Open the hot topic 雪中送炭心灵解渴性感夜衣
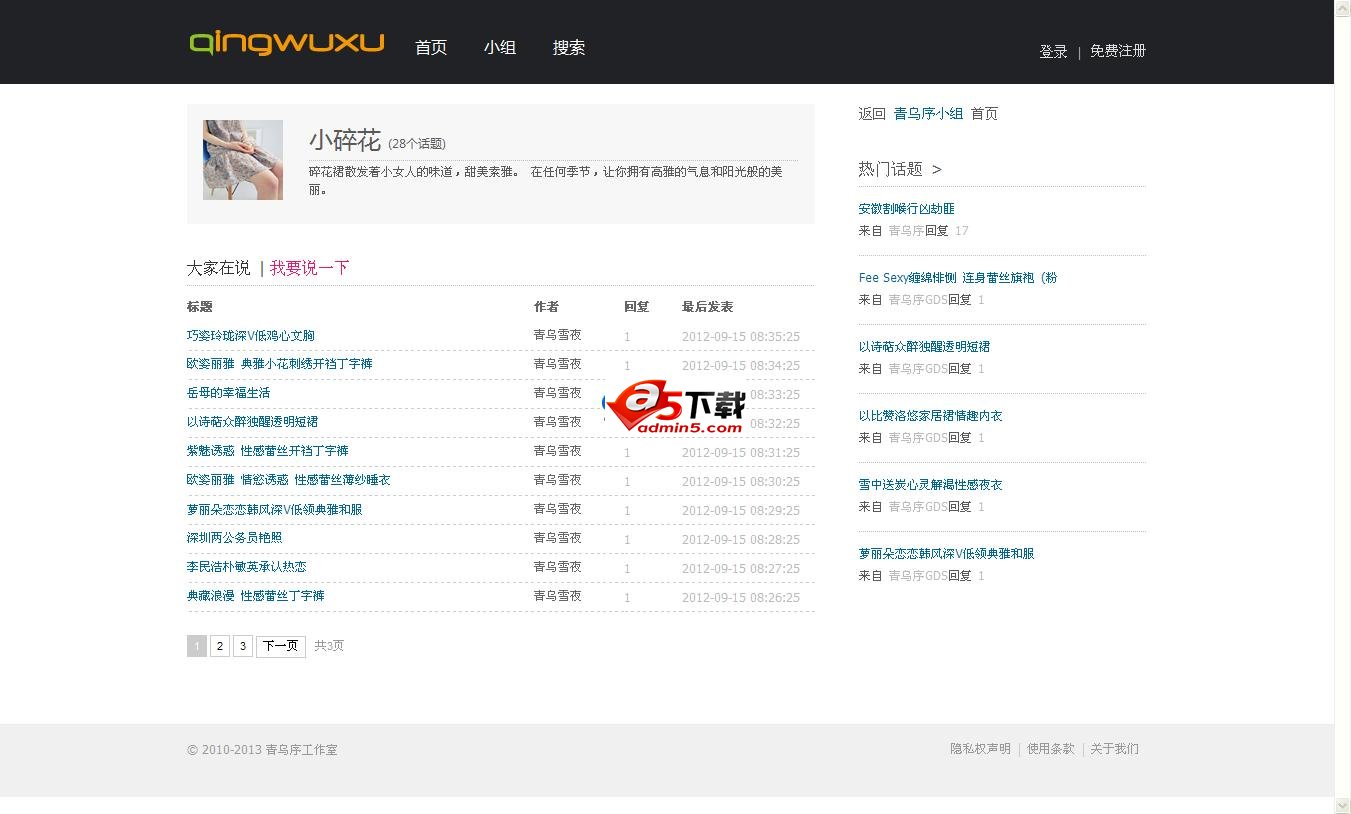1351x814 pixels. click(930, 485)
